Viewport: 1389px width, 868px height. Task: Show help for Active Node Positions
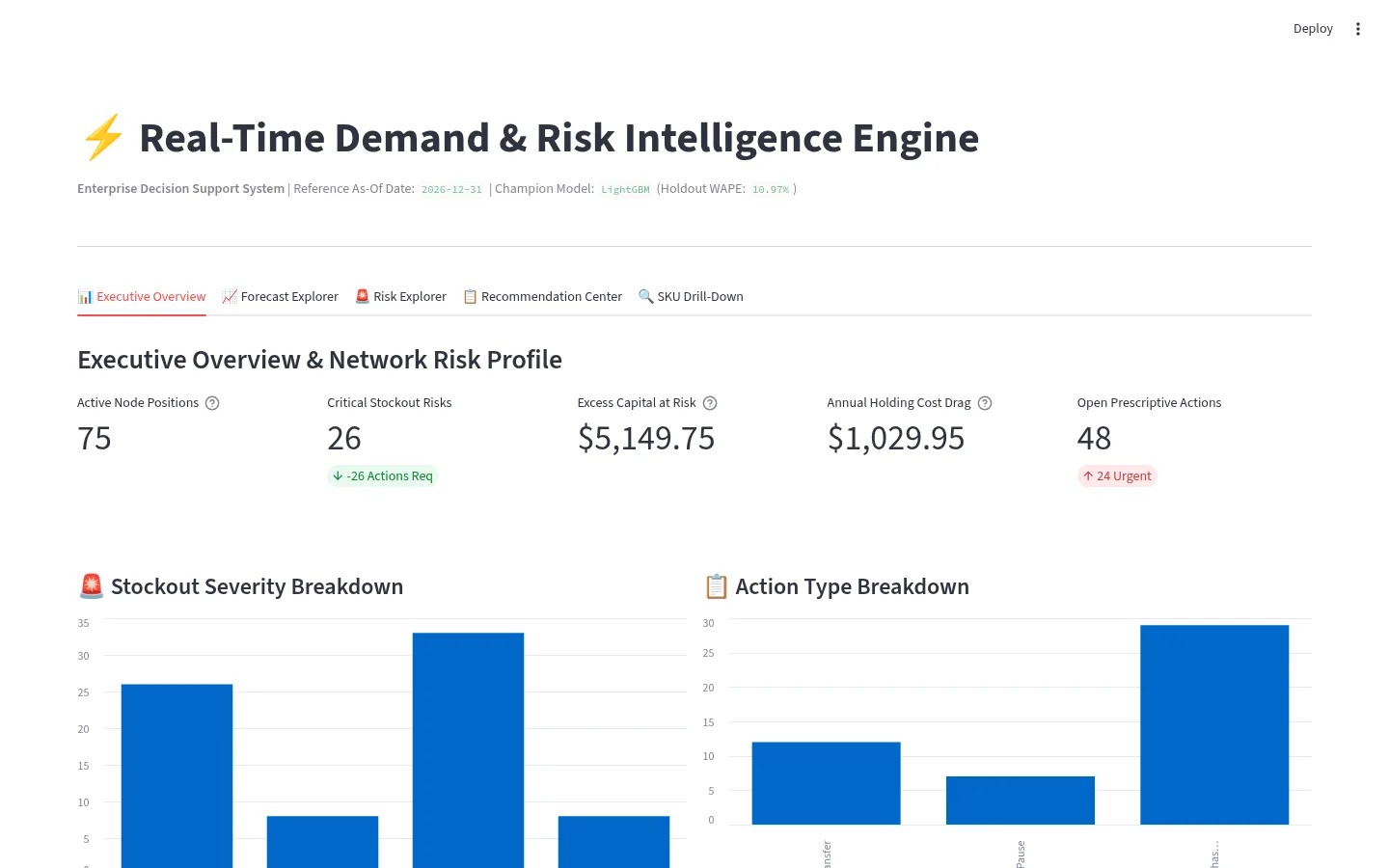point(212,403)
